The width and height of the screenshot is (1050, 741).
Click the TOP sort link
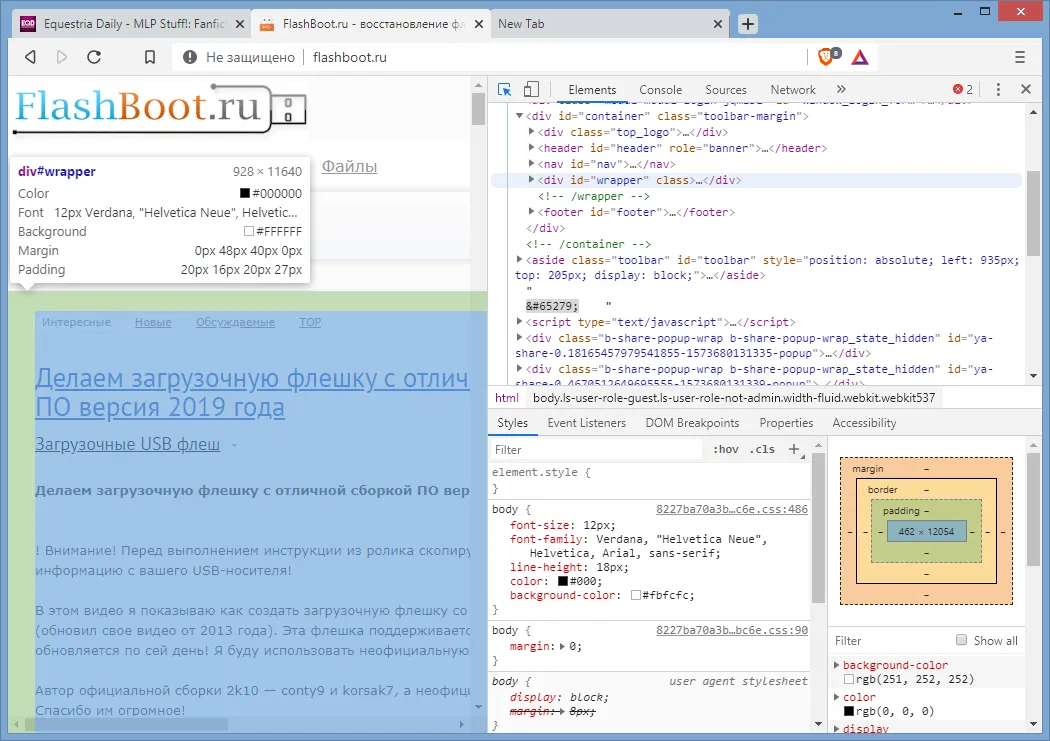(310, 322)
